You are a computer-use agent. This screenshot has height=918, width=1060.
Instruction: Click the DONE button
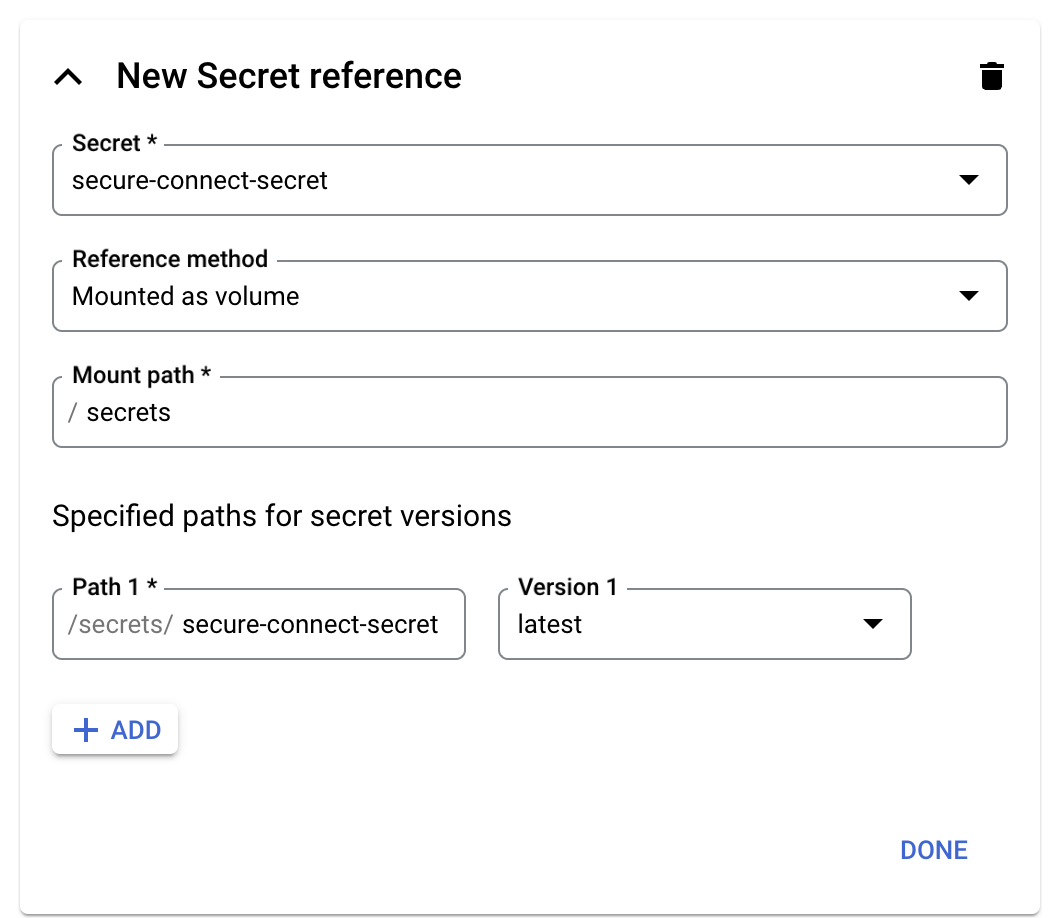pos(933,849)
